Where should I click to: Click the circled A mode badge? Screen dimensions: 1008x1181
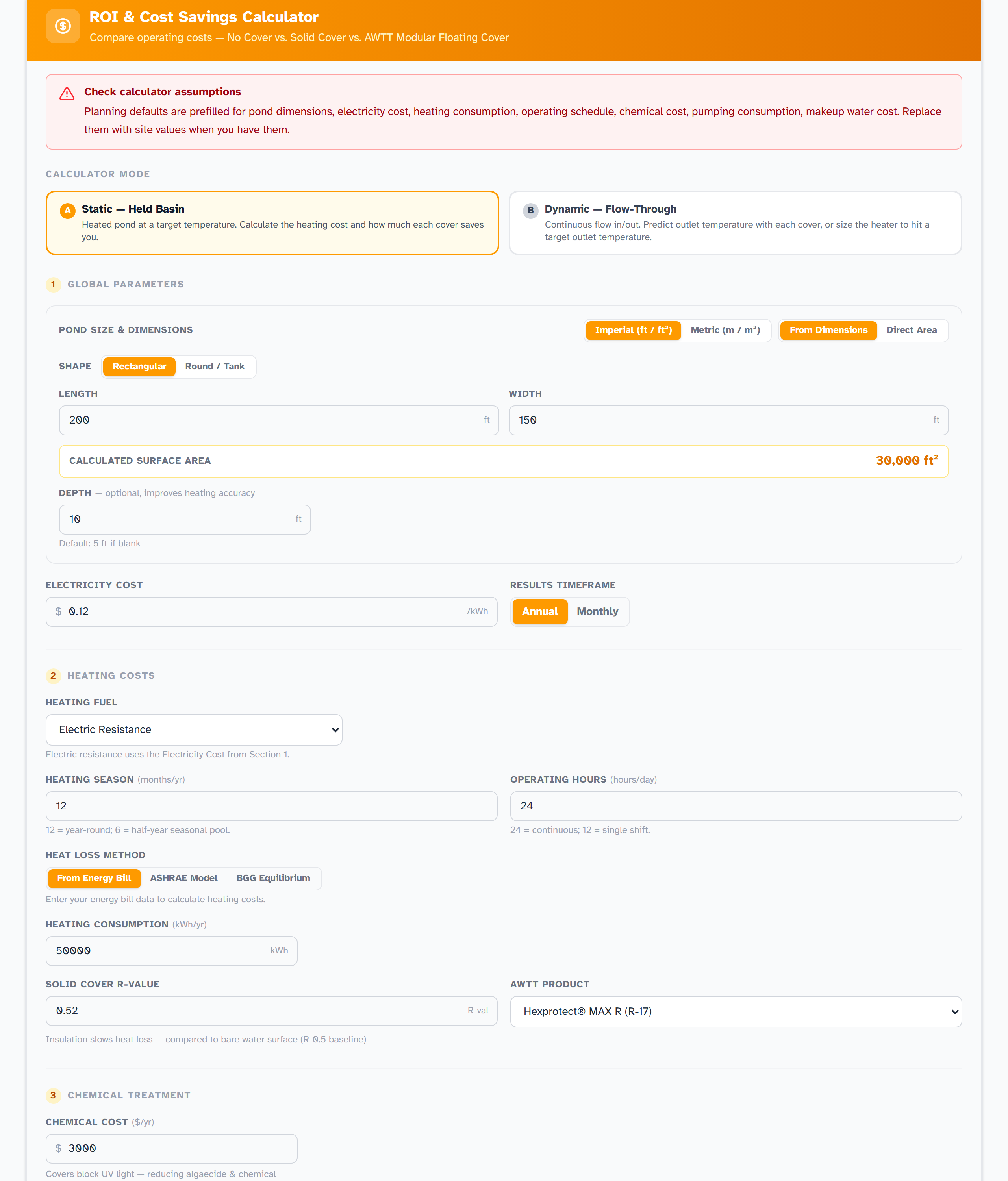tap(68, 210)
